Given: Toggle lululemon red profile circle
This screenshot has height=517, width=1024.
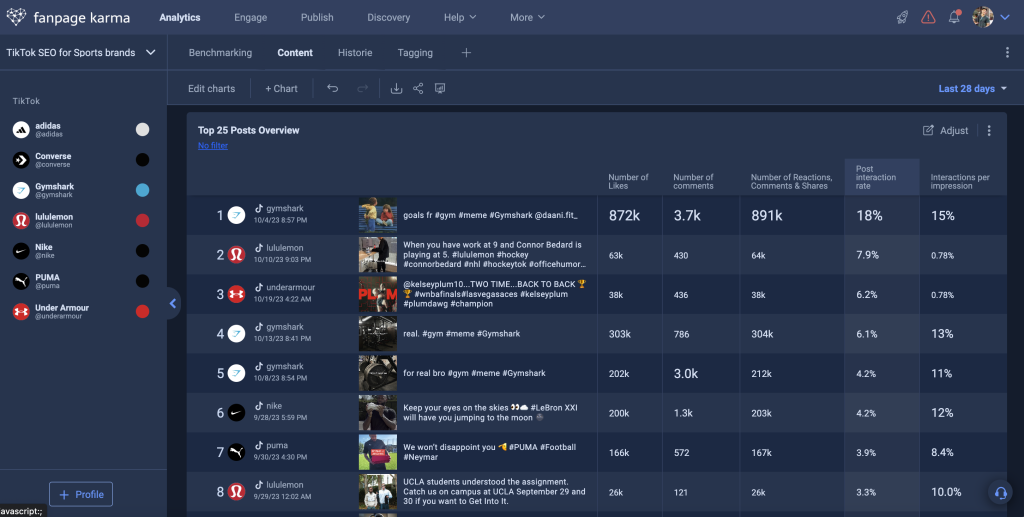Looking at the screenshot, I should pyautogui.click(x=143, y=220).
